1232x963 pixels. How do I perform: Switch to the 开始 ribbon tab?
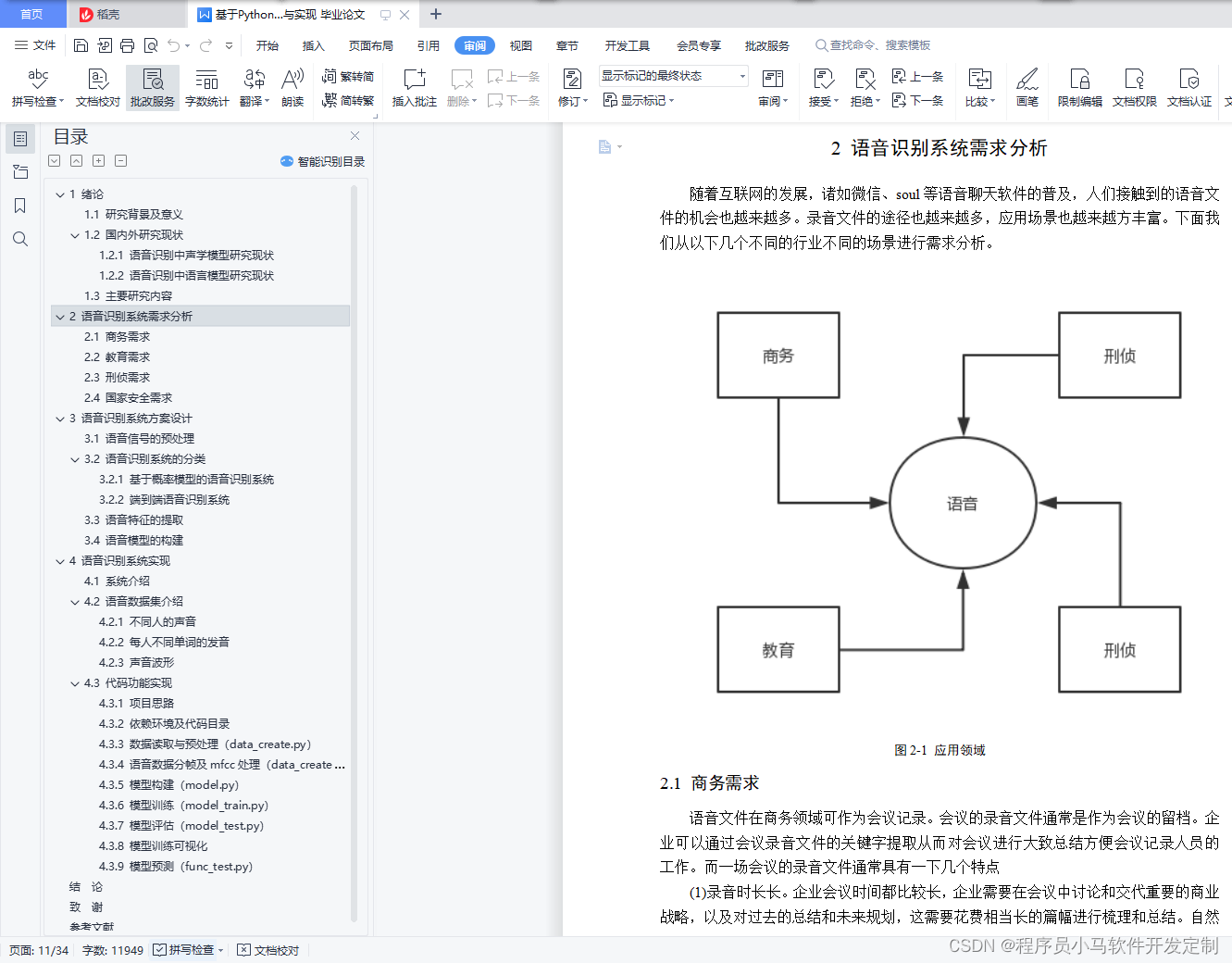pyautogui.click(x=268, y=45)
